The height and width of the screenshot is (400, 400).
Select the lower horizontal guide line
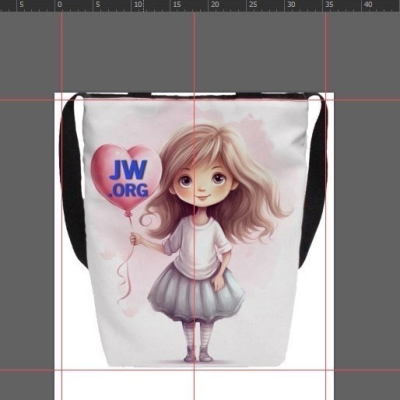click(x=200, y=370)
